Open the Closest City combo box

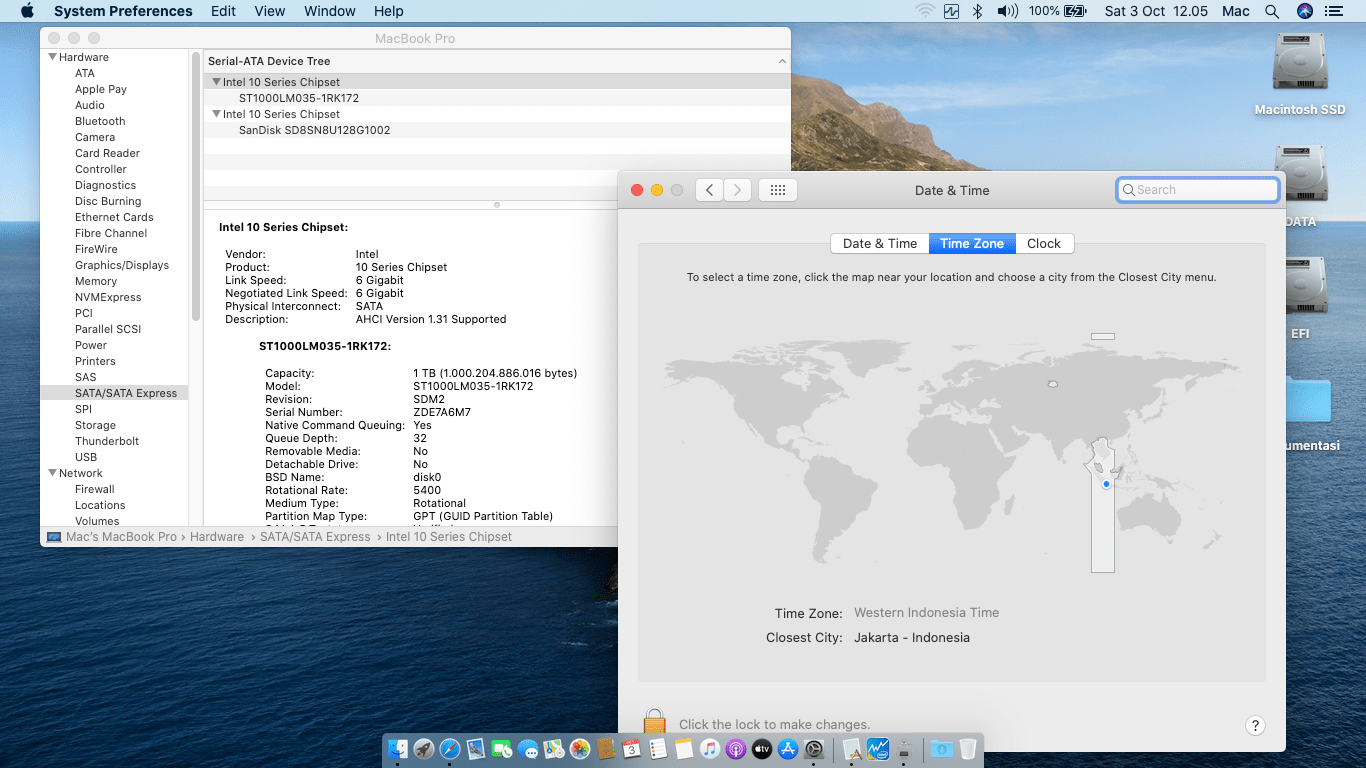click(911, 638)
